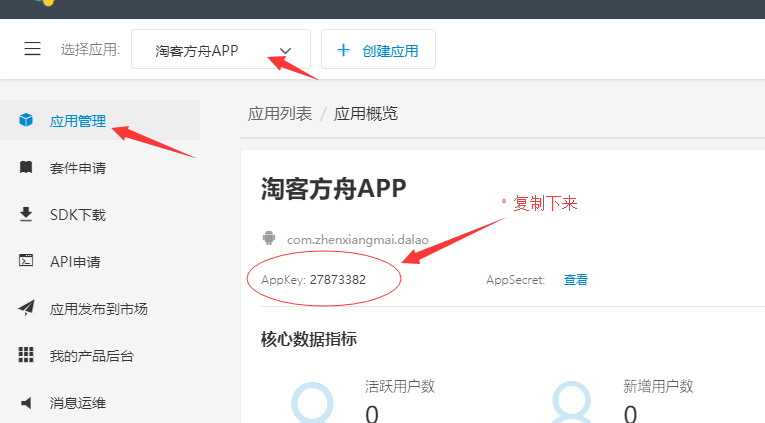The width and height of the screenshot is (765, 423).
Task: Click the AppSecret label
Action: tap(515, 280)
